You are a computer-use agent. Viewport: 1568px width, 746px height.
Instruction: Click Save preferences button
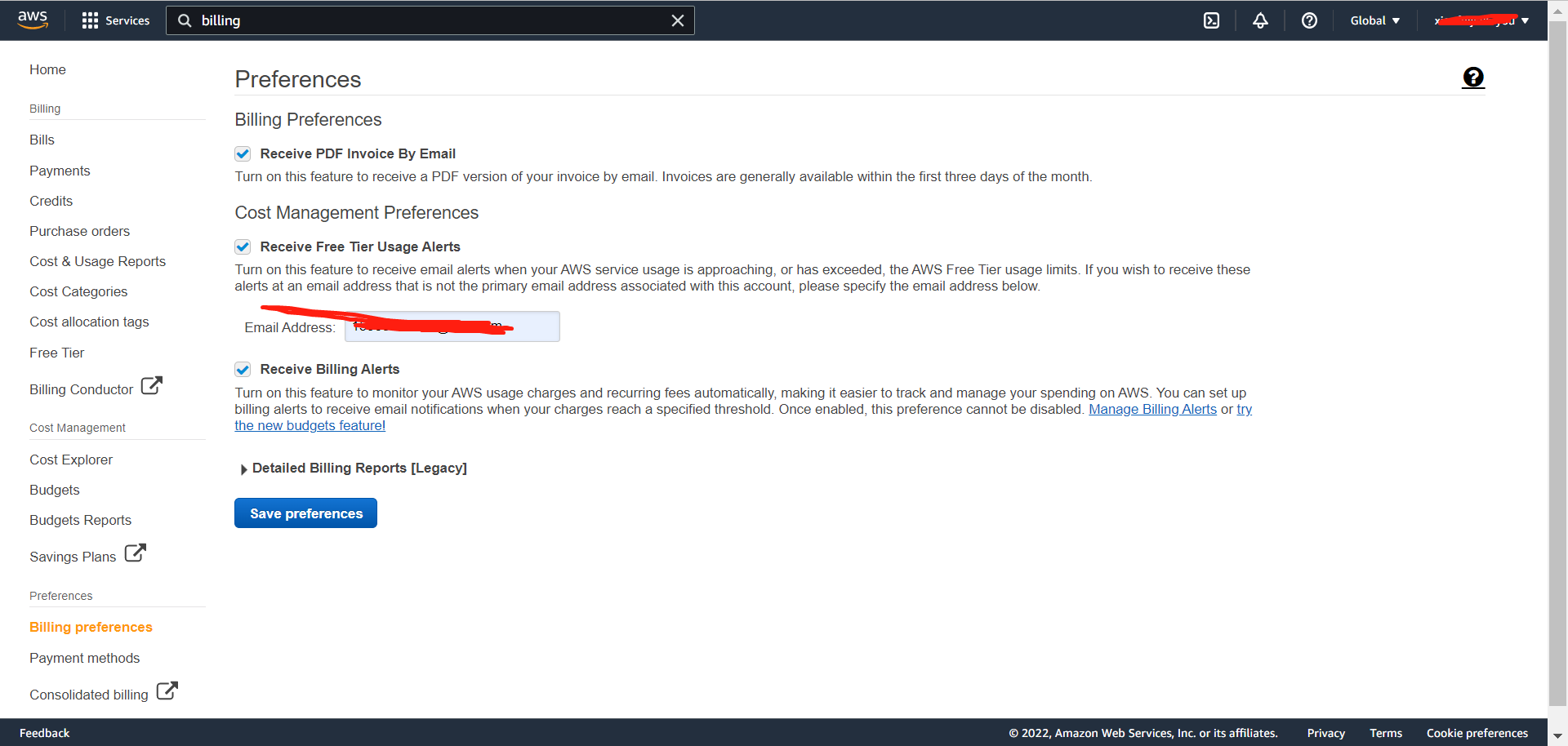tap(305, 513)
